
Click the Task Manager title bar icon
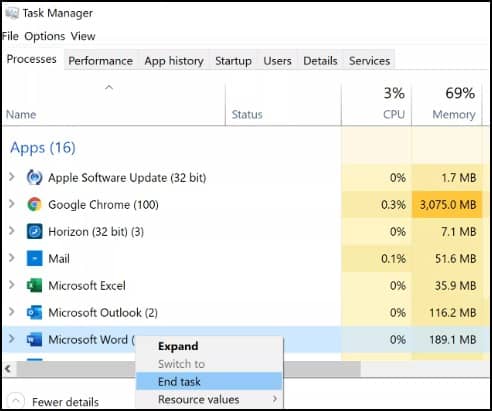(x=12, y=13)
